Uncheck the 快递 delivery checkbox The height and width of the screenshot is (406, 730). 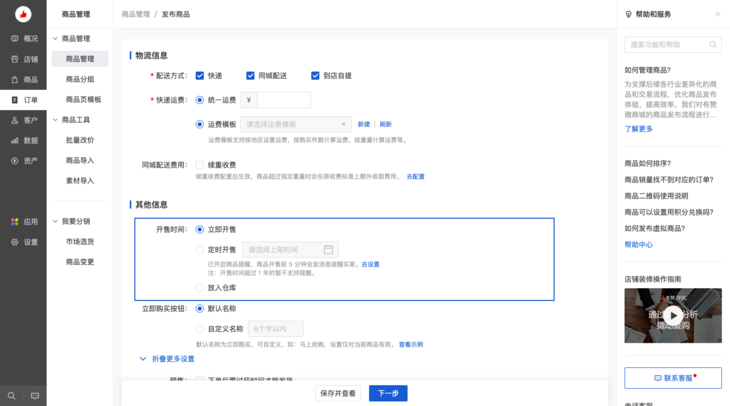pos(200,75)
